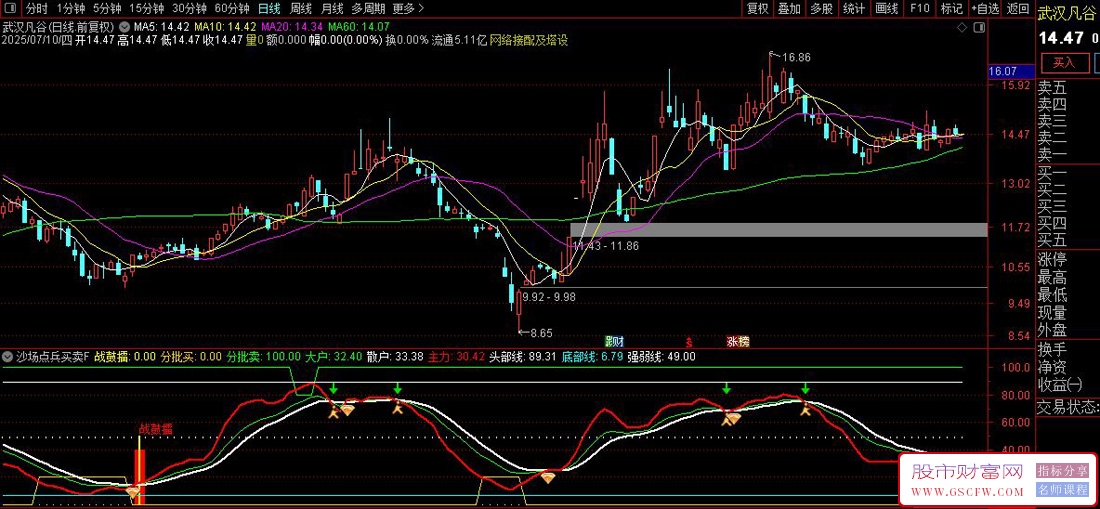This screenshot has width=1100, height=509.
Task: Click the diamond signal near indicator bottom center
Action: tap(549, 477)
